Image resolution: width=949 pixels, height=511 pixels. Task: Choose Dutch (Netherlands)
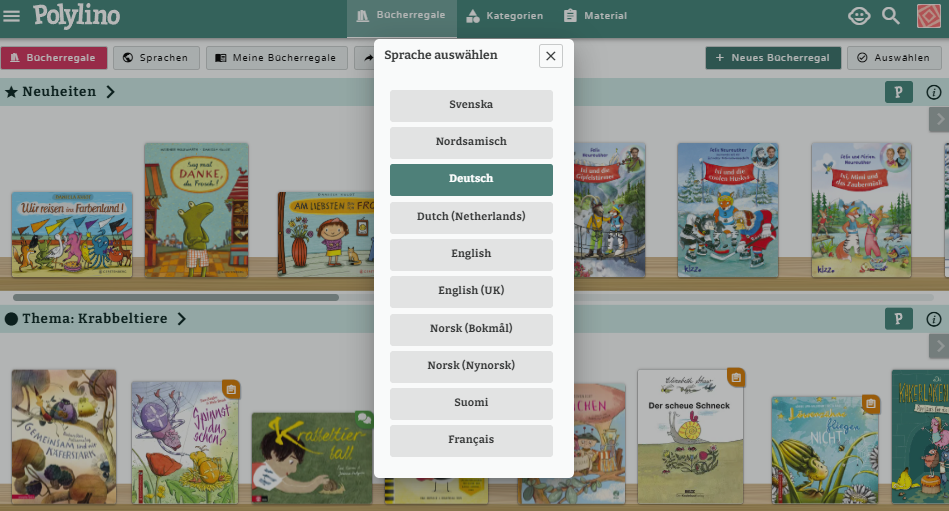pos(471,217)
